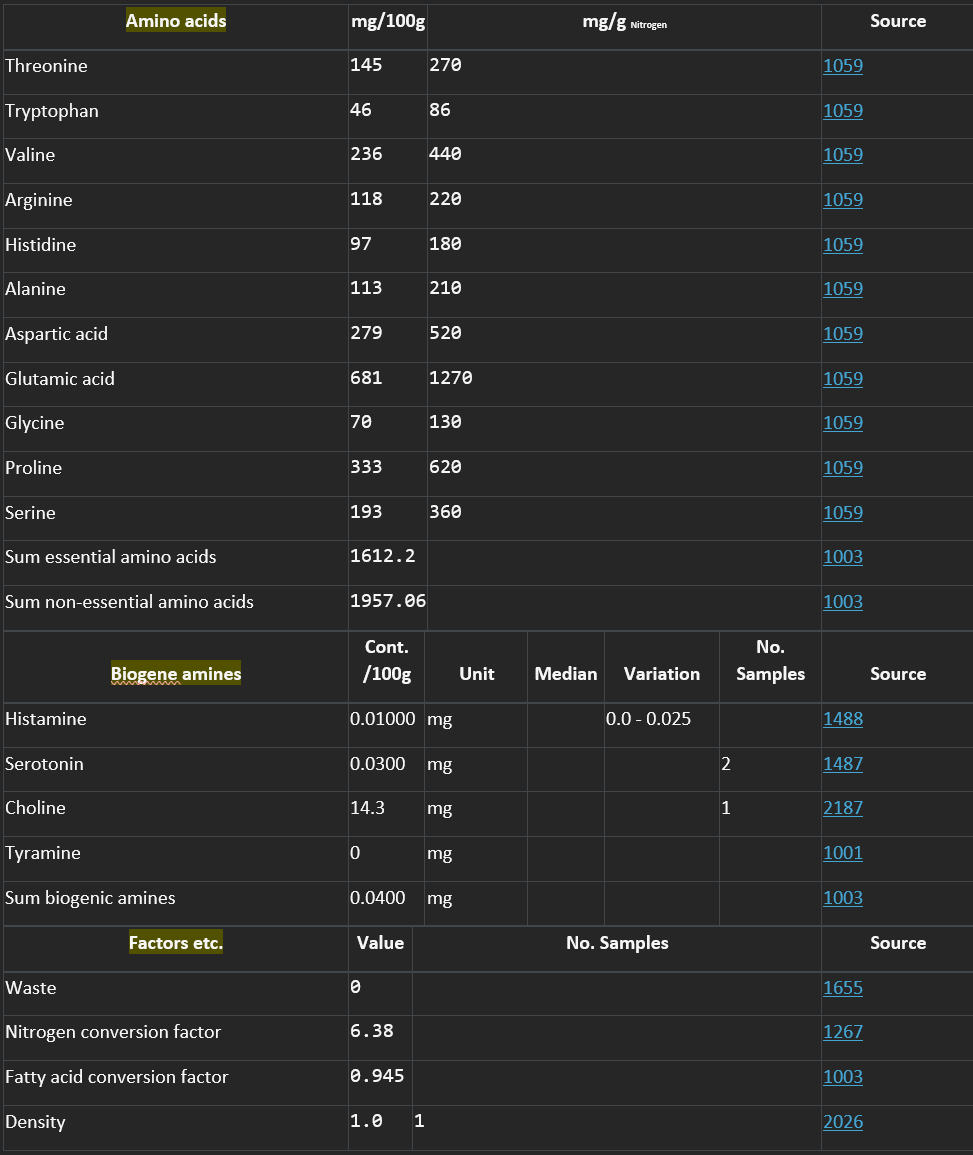Viewport: 973px width, 1155px height.
Task: Select the Amino acids heading
Action: (176, 21)
